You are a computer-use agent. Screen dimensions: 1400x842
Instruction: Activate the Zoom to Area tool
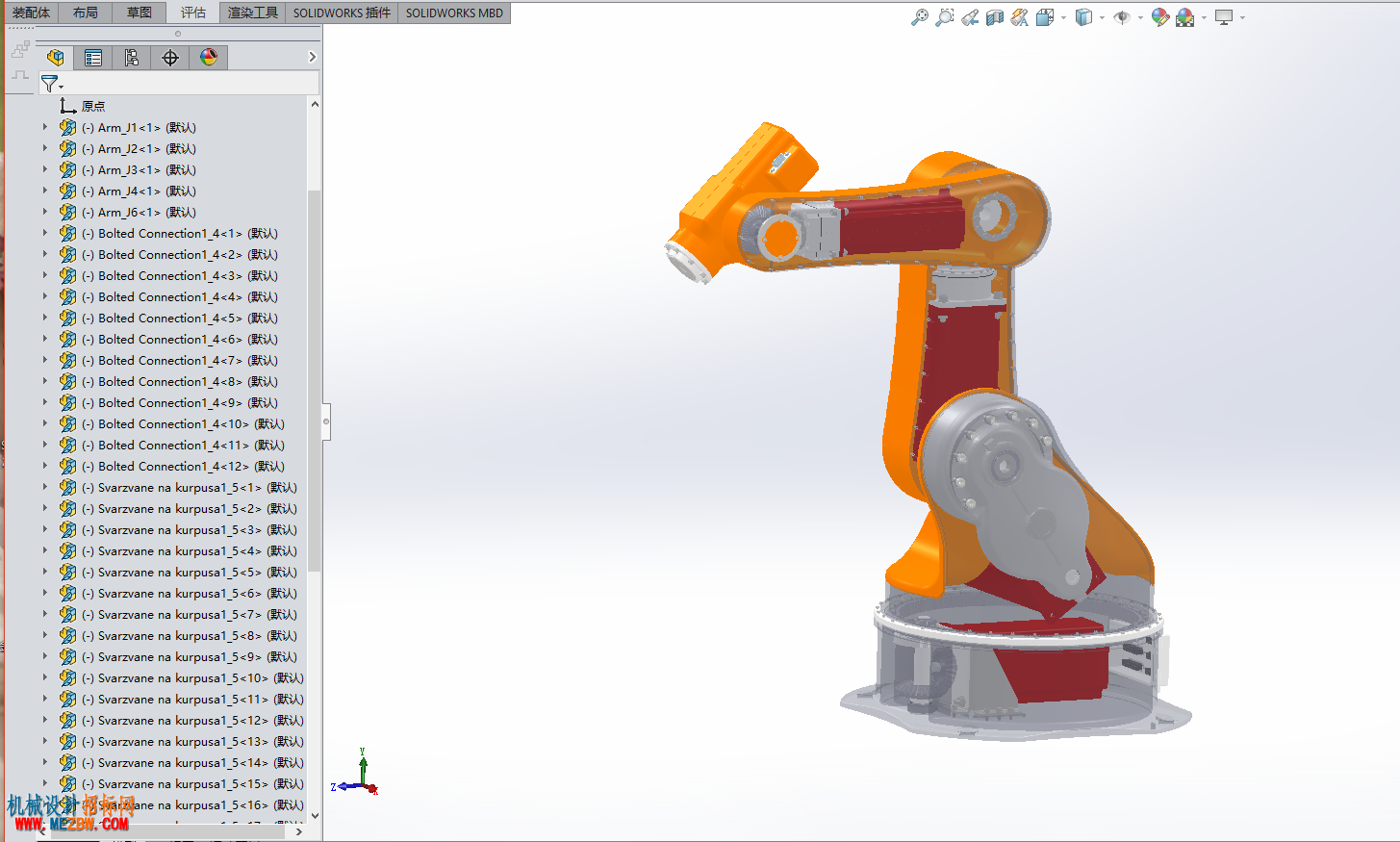[945, 16]
